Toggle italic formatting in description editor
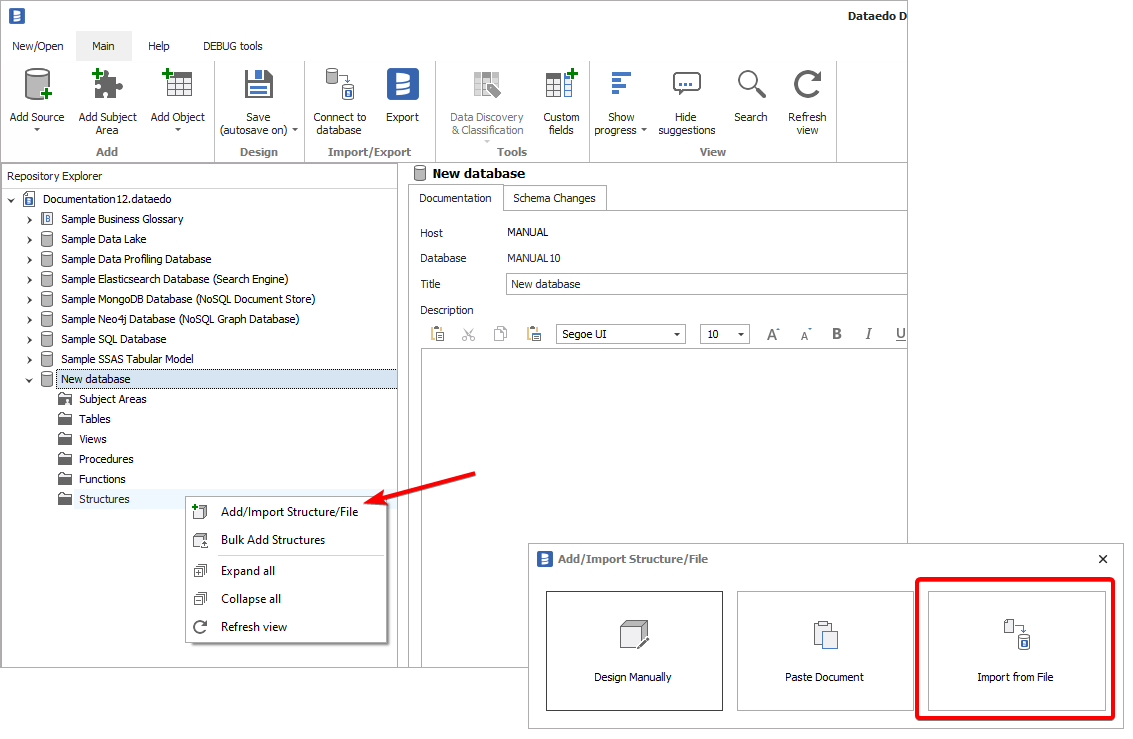Image resolution: width=1133 pixels, height=739 pixels. (x=868, y=334)
